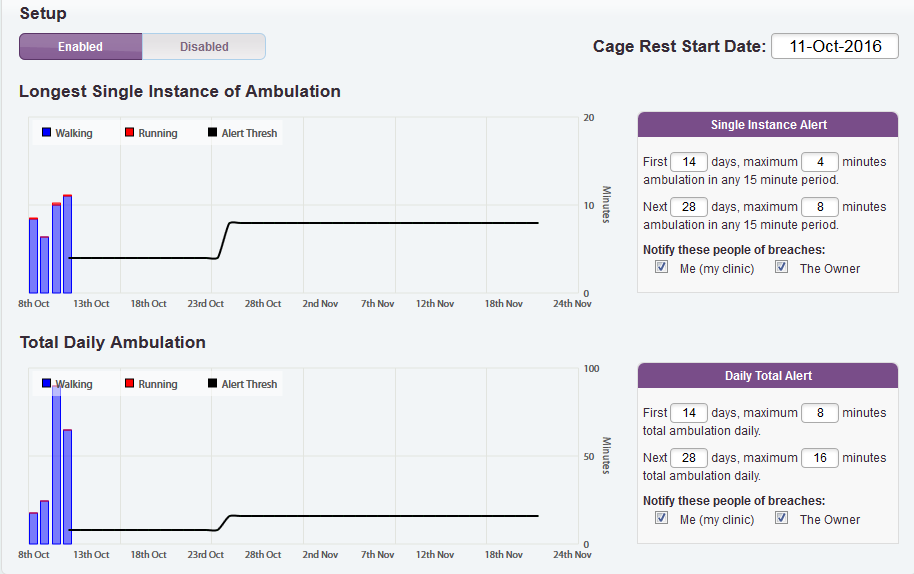Toggle The Owner in Single Instance Alert
914x574 pixels.
tap(782, 268)
